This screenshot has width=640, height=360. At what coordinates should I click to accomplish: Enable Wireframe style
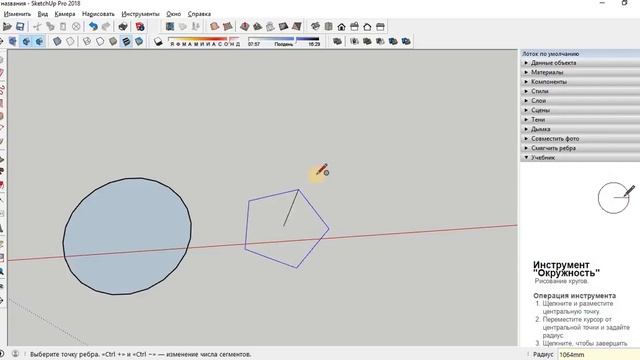87,41
